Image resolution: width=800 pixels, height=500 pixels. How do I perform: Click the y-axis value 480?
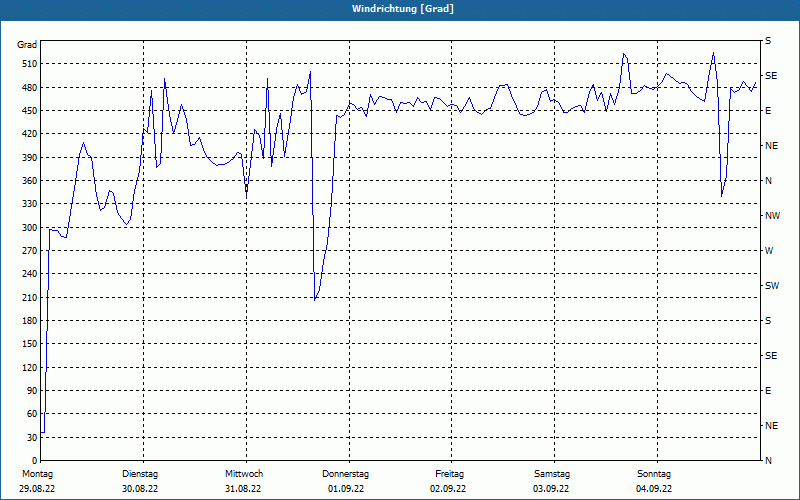coord(30,87)
